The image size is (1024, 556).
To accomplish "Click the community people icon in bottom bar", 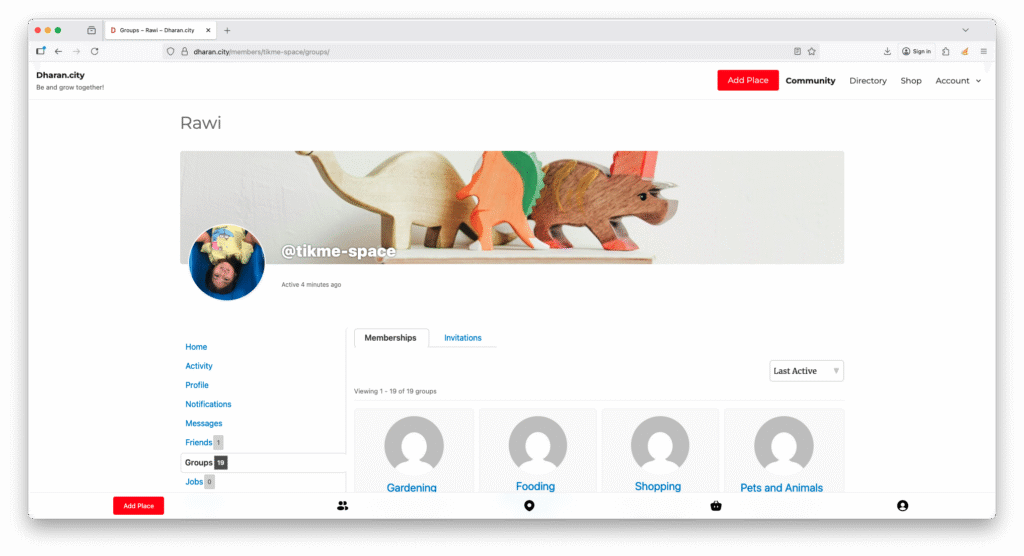I will click(343, 506).
